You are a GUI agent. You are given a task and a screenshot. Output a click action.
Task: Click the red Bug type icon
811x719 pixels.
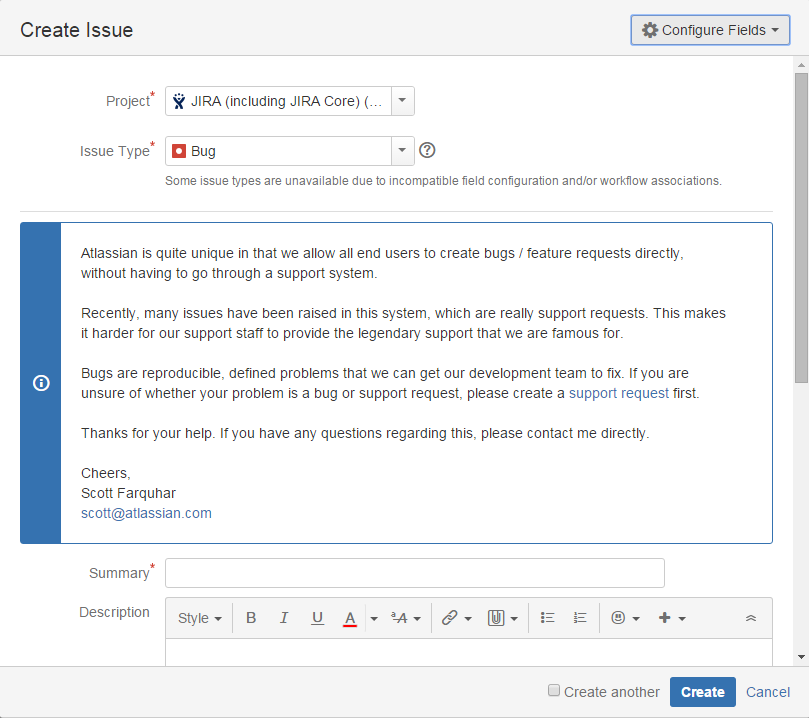click(x=179, y=151)
